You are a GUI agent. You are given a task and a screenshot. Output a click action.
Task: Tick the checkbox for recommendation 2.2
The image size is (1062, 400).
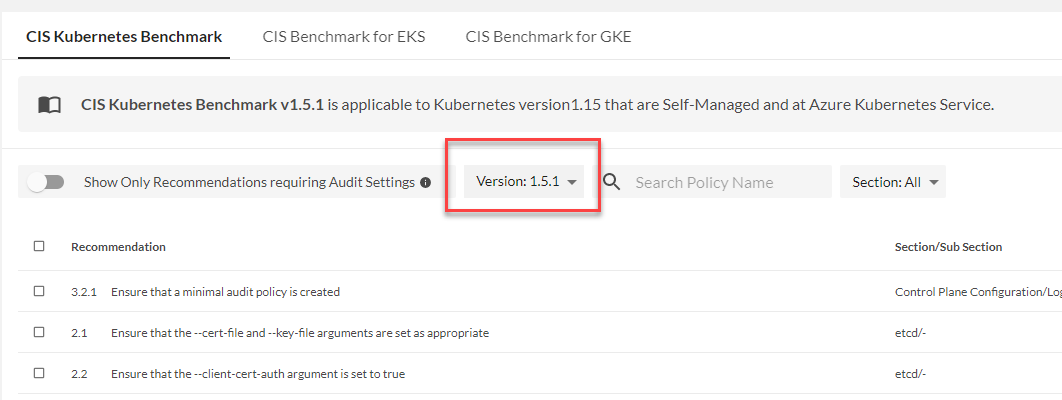[39, 373]
